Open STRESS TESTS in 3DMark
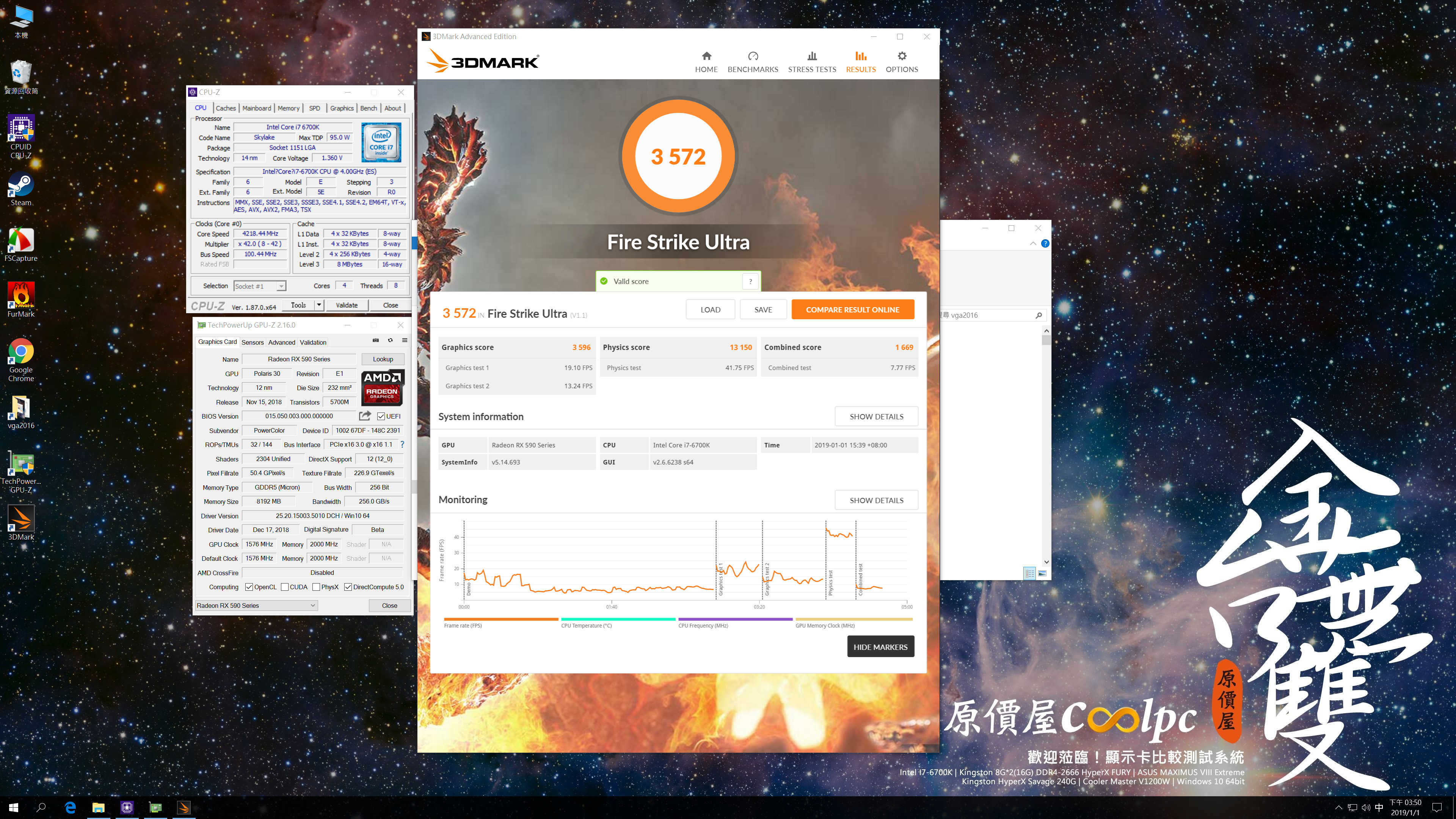1456x819 pixels. (x=812, y=62)
